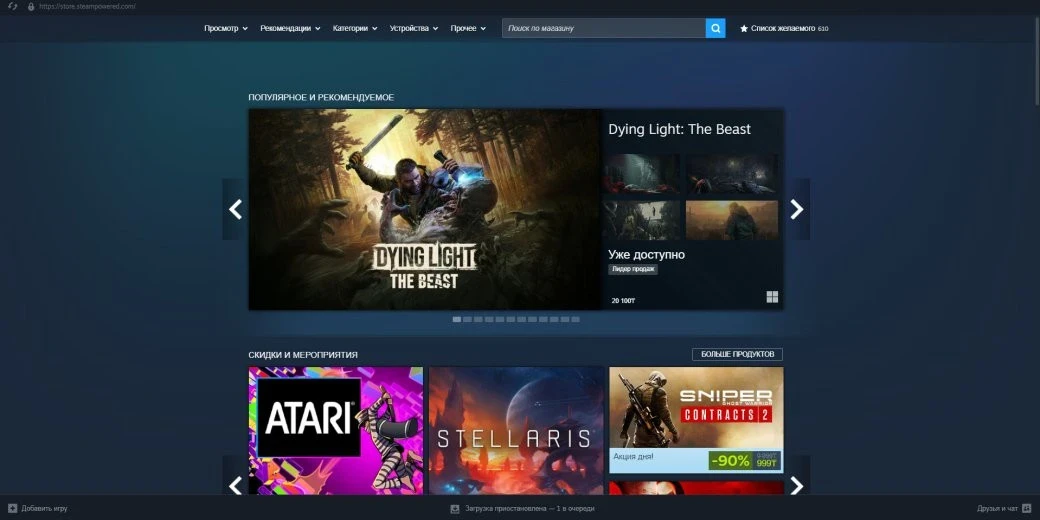
Task: Open the Рекомендации dropdown
Action: pos(290,28)
